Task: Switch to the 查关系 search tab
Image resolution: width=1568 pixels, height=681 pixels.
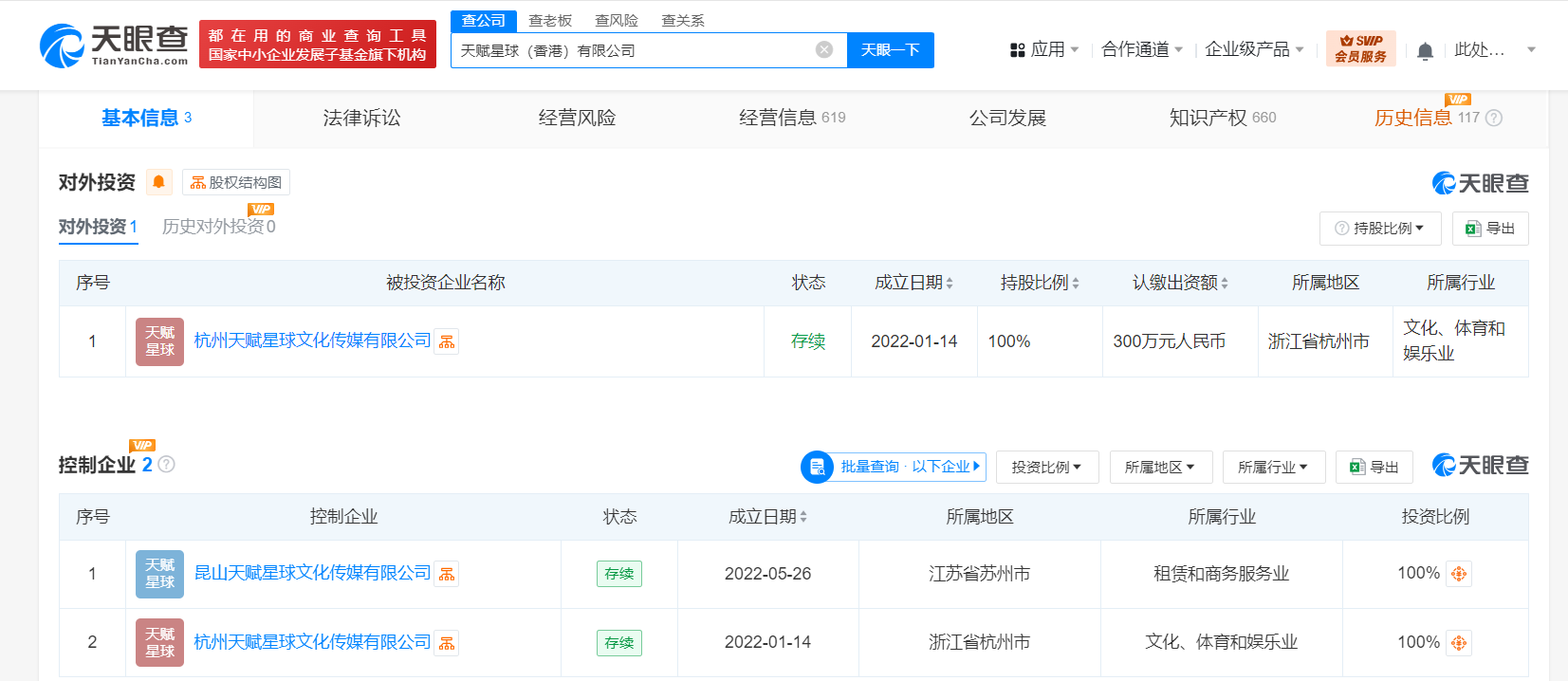Action: pyautogui.click(x=683, y=21)
